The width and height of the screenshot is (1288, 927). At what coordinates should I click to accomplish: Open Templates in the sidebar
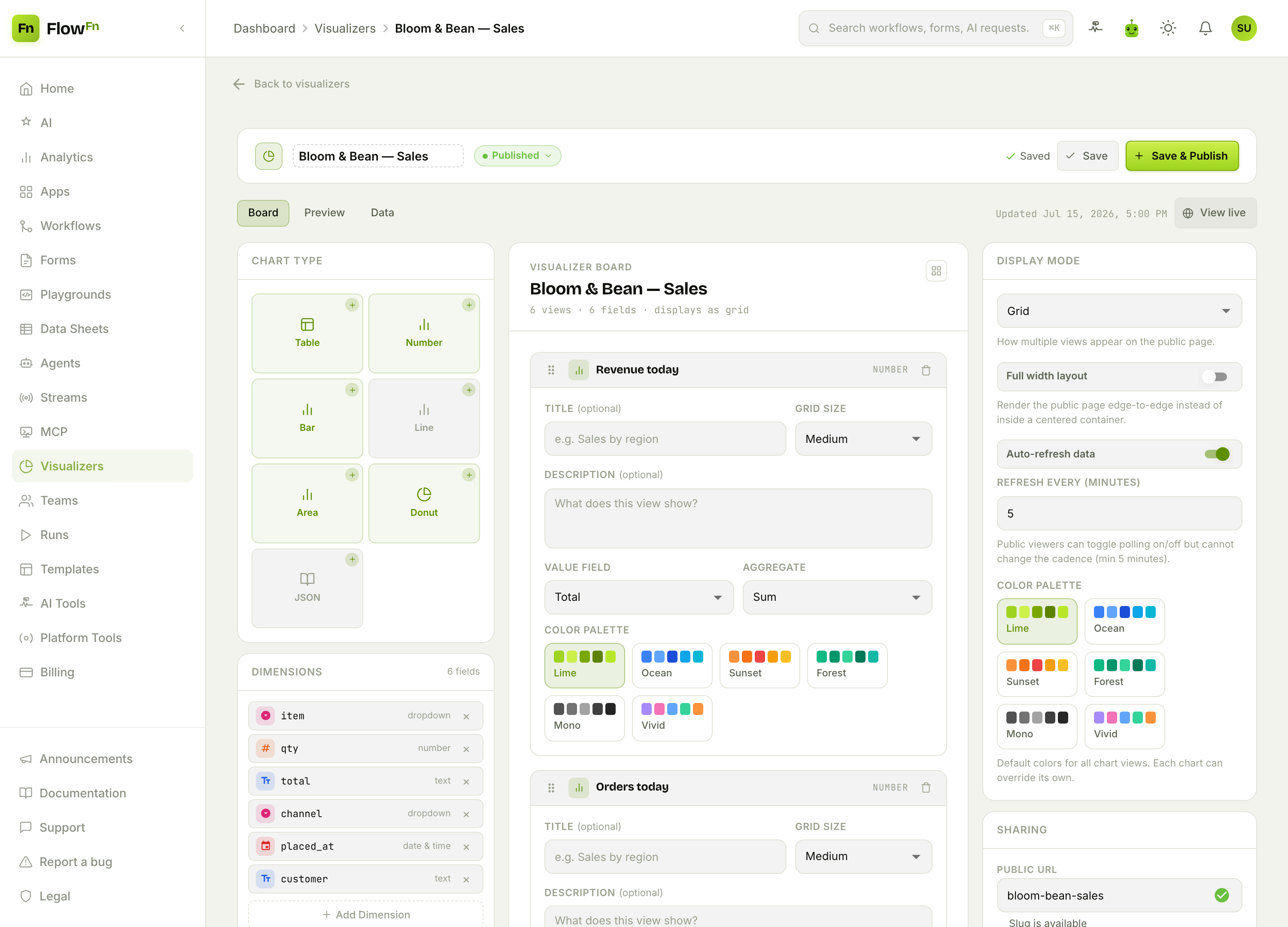pyautogui.click(x=102, y=570)
